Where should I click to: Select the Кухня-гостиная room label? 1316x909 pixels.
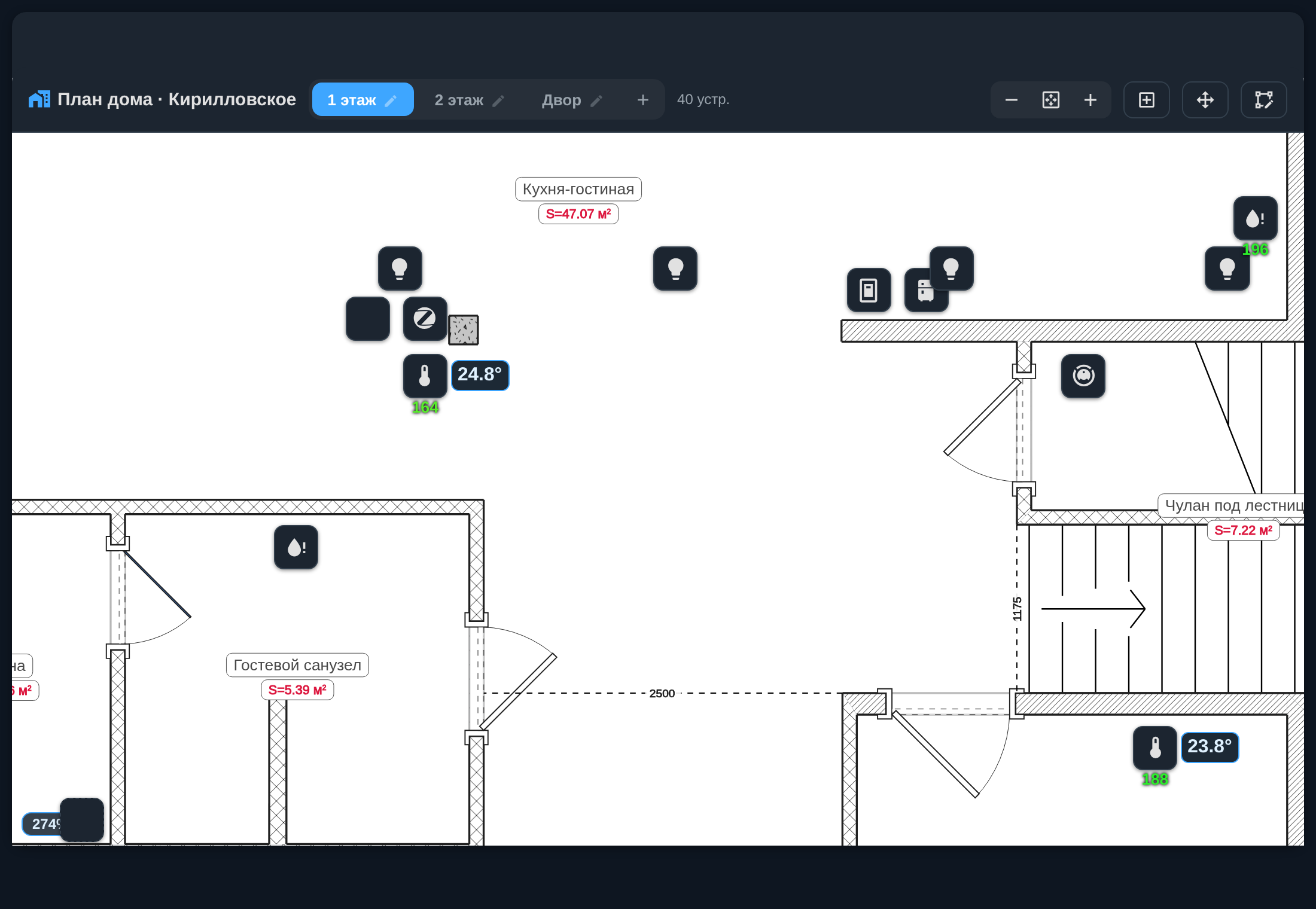[578, 189]
